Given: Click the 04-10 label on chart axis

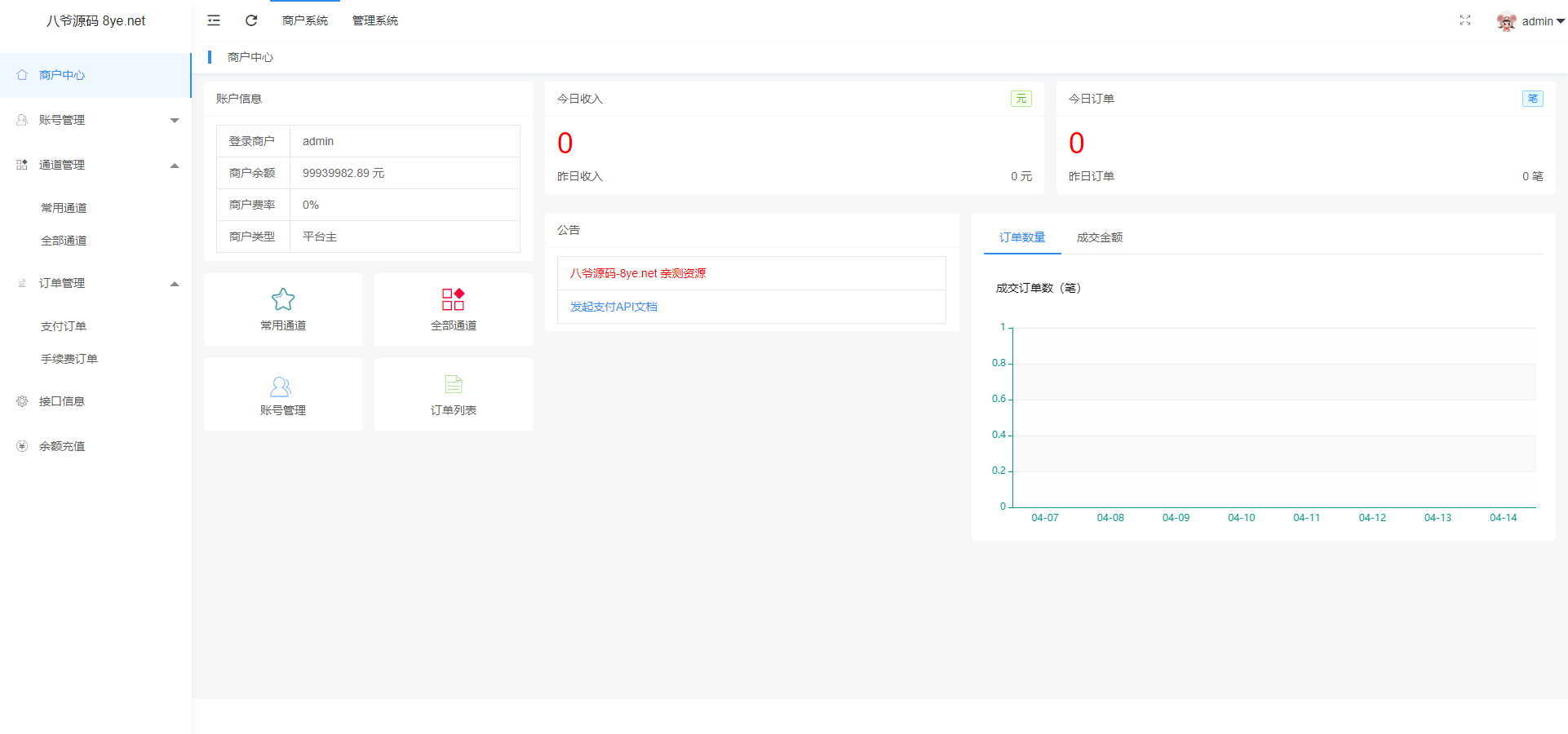Looking at the screenshot, I should tap(1241, 517).
